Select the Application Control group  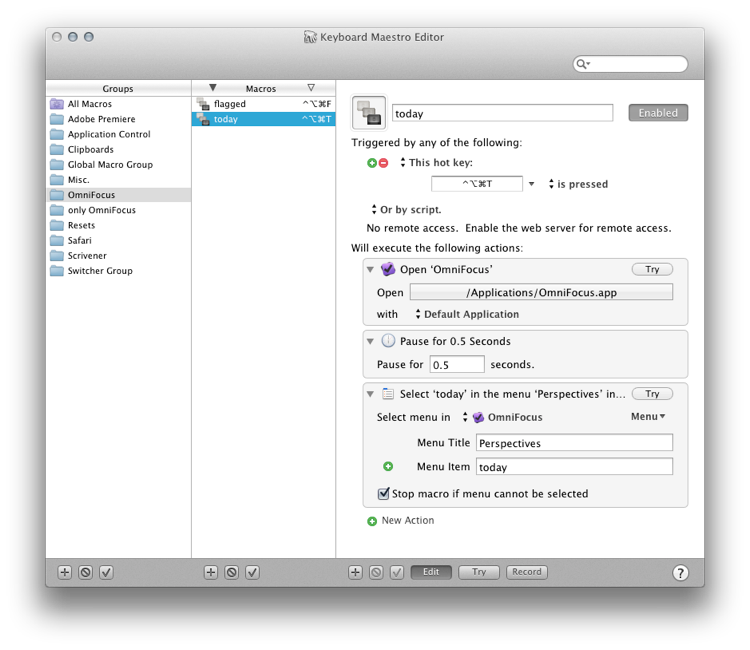coord(119,134)
